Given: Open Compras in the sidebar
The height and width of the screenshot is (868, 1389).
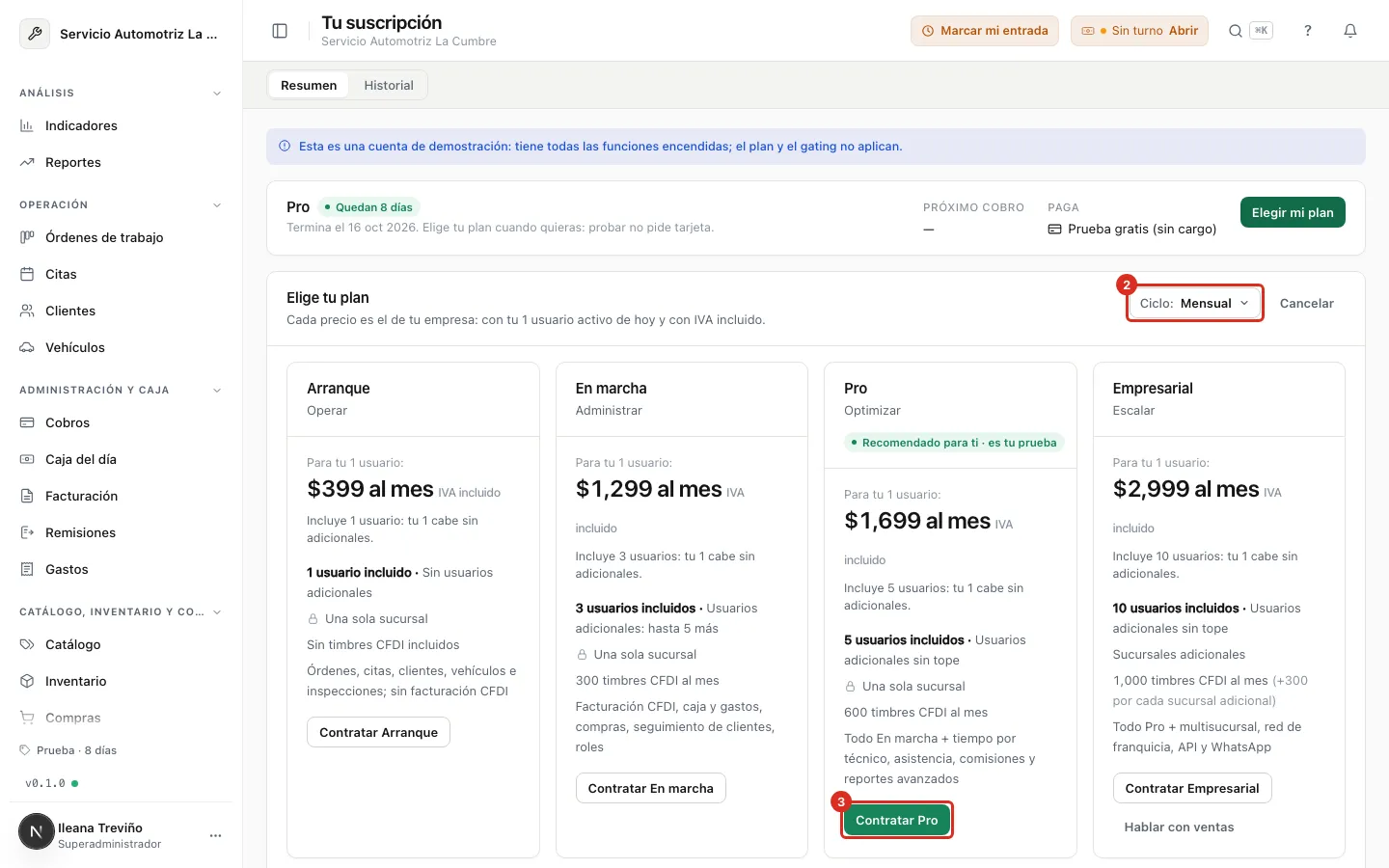Looking at the screenshot, I should tap(121, 718).
